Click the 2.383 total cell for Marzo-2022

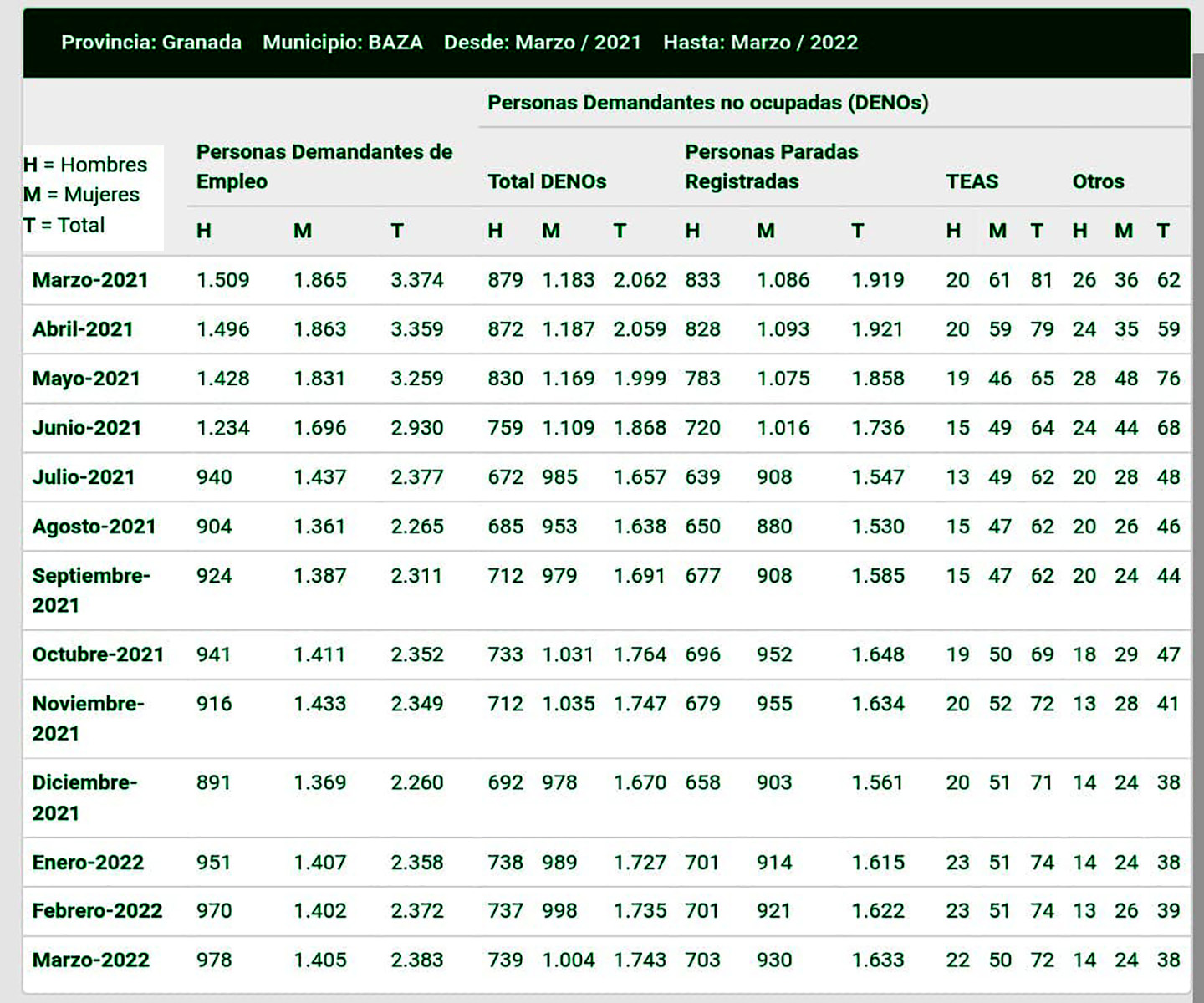416,960
